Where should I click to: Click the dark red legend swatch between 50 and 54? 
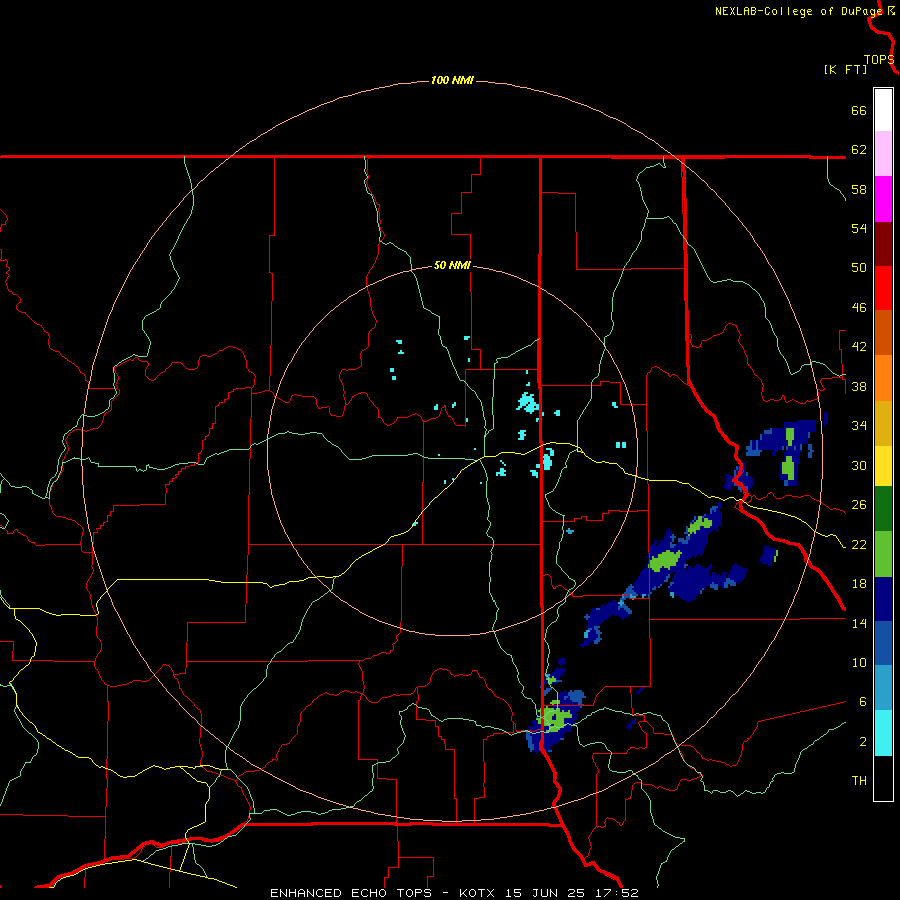click(883, 244)
